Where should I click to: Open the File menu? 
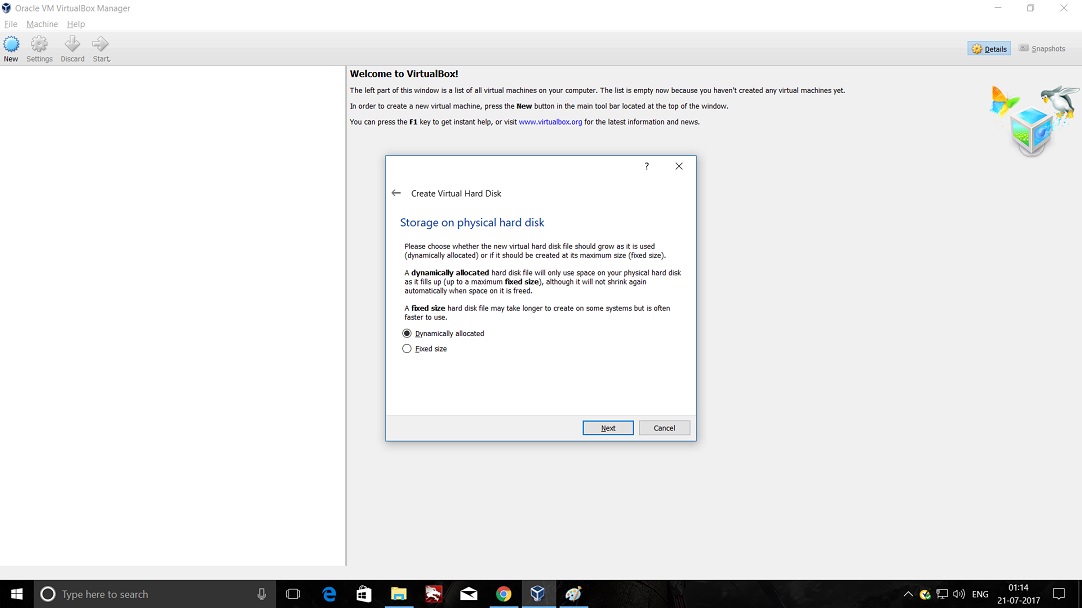[11, 24]
